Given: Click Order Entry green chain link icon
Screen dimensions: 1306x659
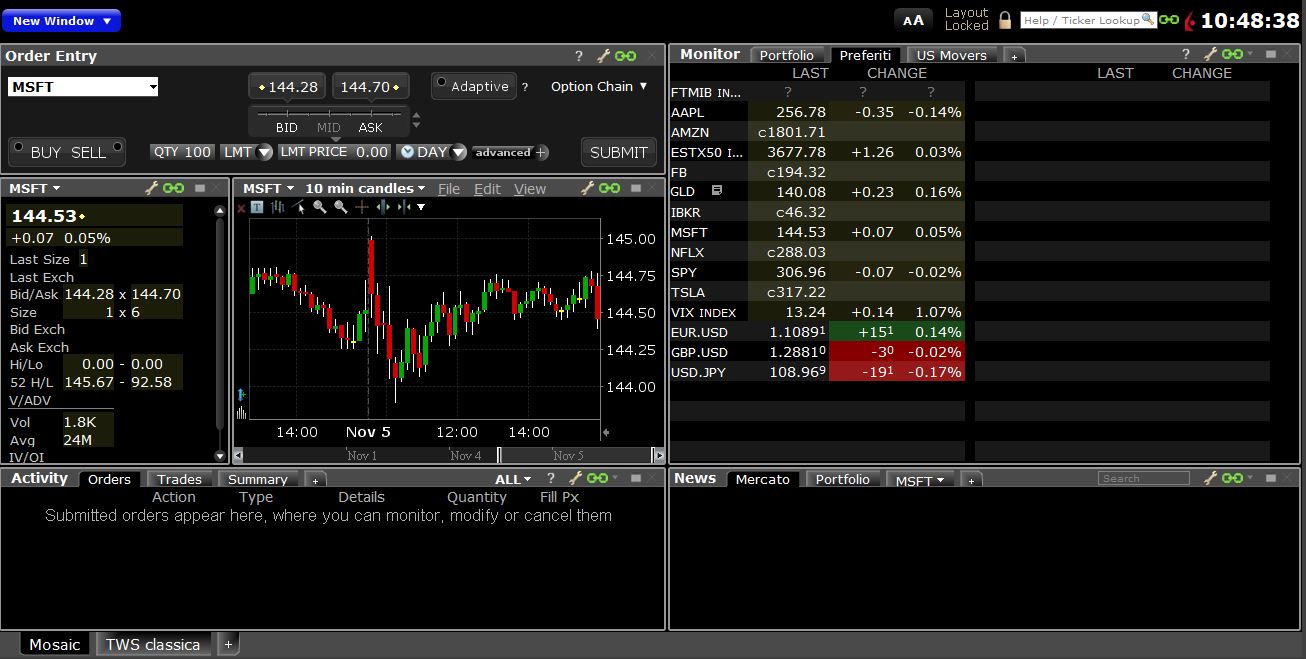Looking at the screenshot, I should tap(625, 56).
